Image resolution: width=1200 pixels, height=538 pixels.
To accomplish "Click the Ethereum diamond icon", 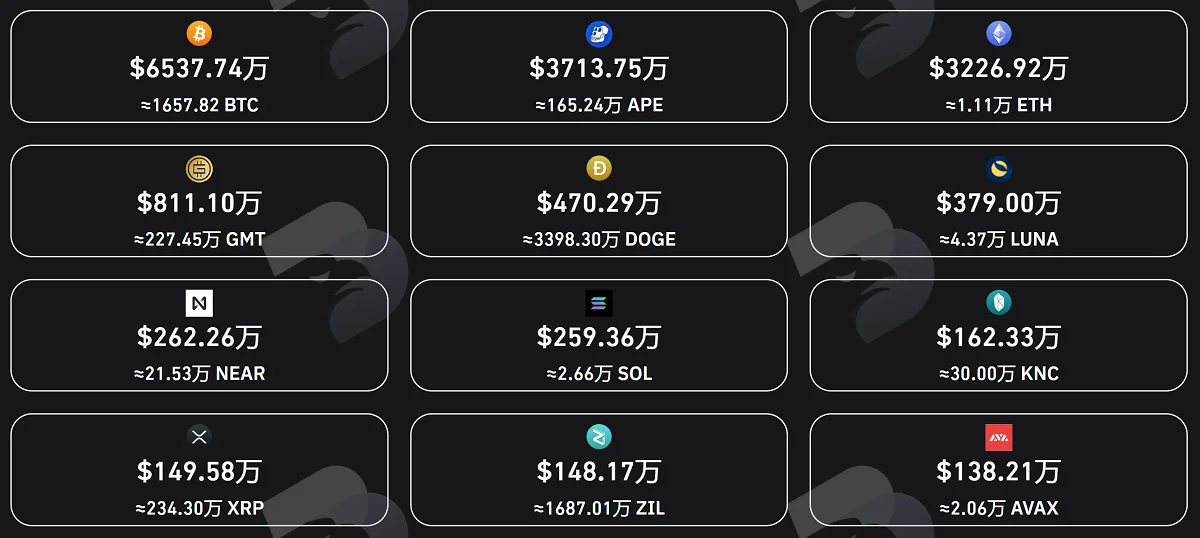I will tap(999, 34).
